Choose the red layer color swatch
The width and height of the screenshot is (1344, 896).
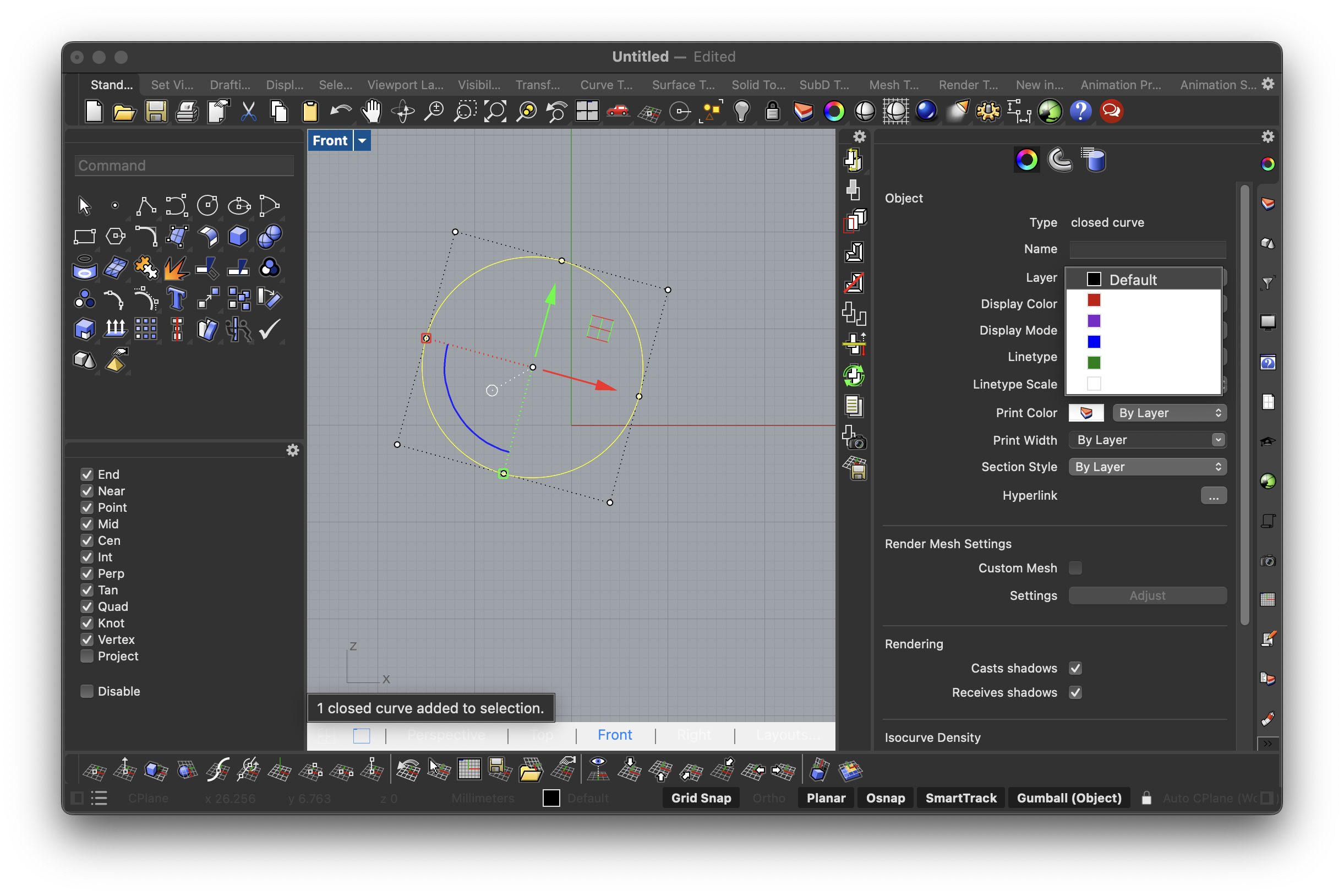click(1094, 300)
